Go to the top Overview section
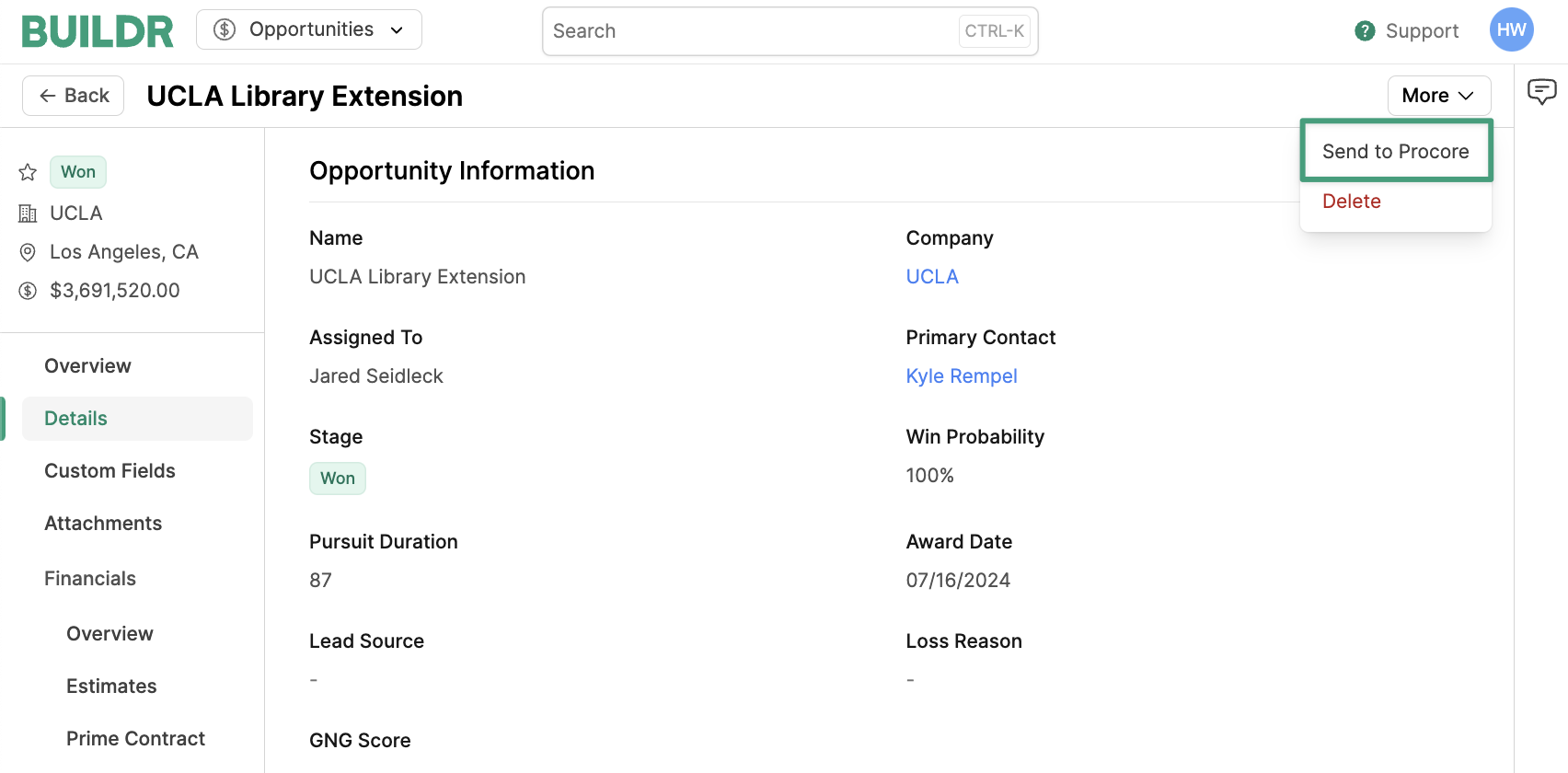Image resolution: width=1568 pixels, height=773 pixels. click(87, 366)
